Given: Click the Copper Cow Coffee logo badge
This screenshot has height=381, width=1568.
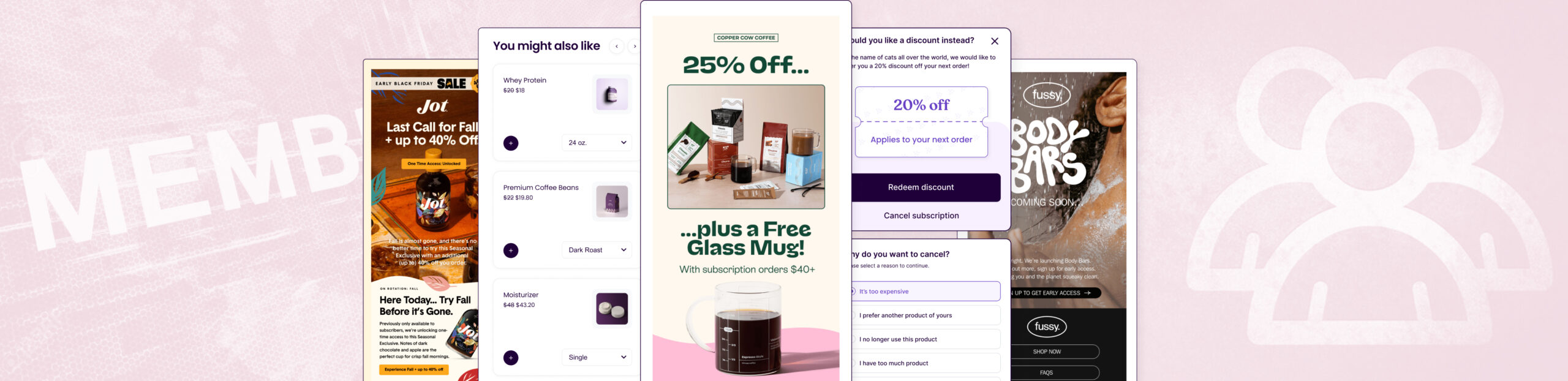Looking at the screenshot, I should pos(746,38).
